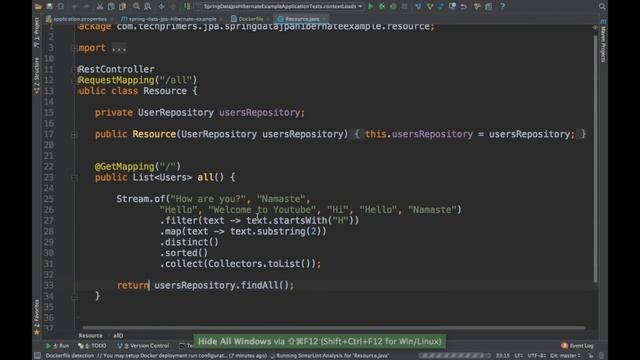Click the Find magnifier toolbar icon
Screen dimensions: 640x360
coord(136,7)
